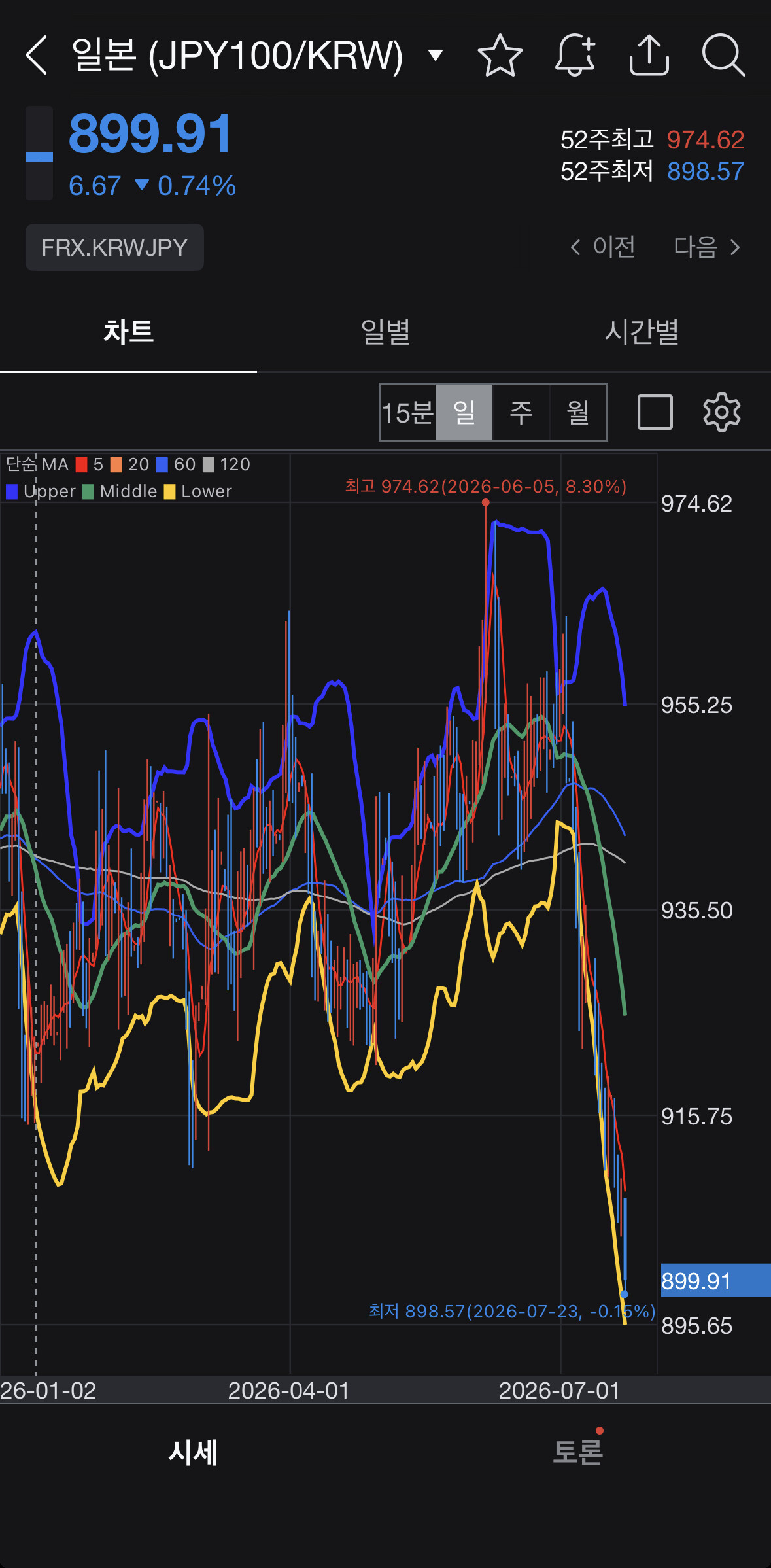
Task: Tap the FRX.KRWJPY ticker chip
Action: (x=114, y=247)
